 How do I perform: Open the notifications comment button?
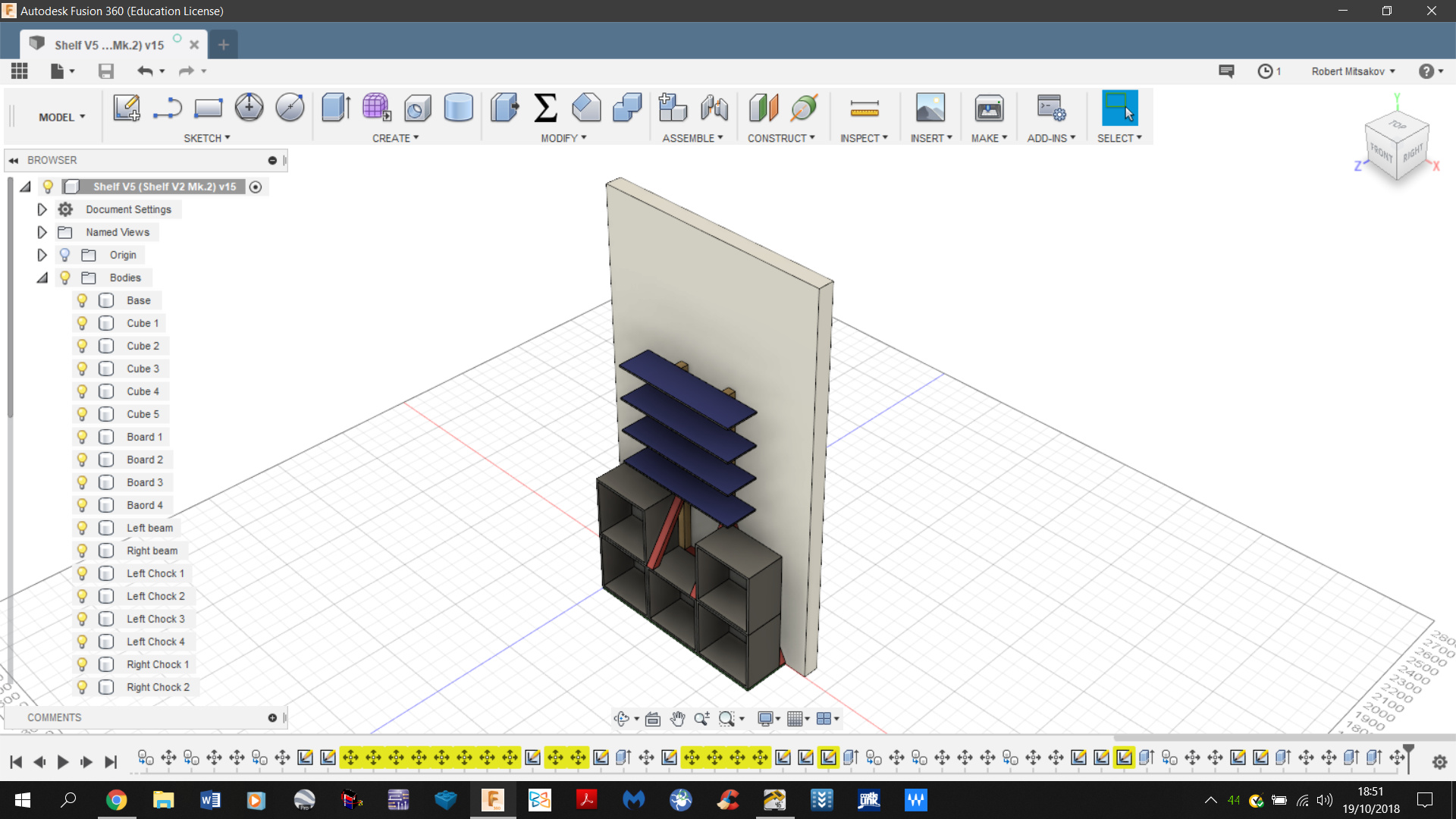(1226, 71)
